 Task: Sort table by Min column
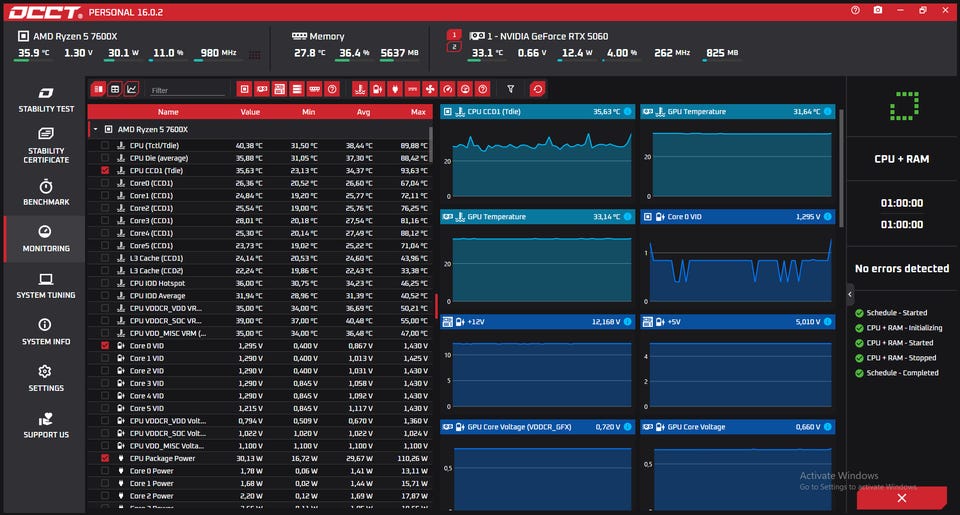309,112
